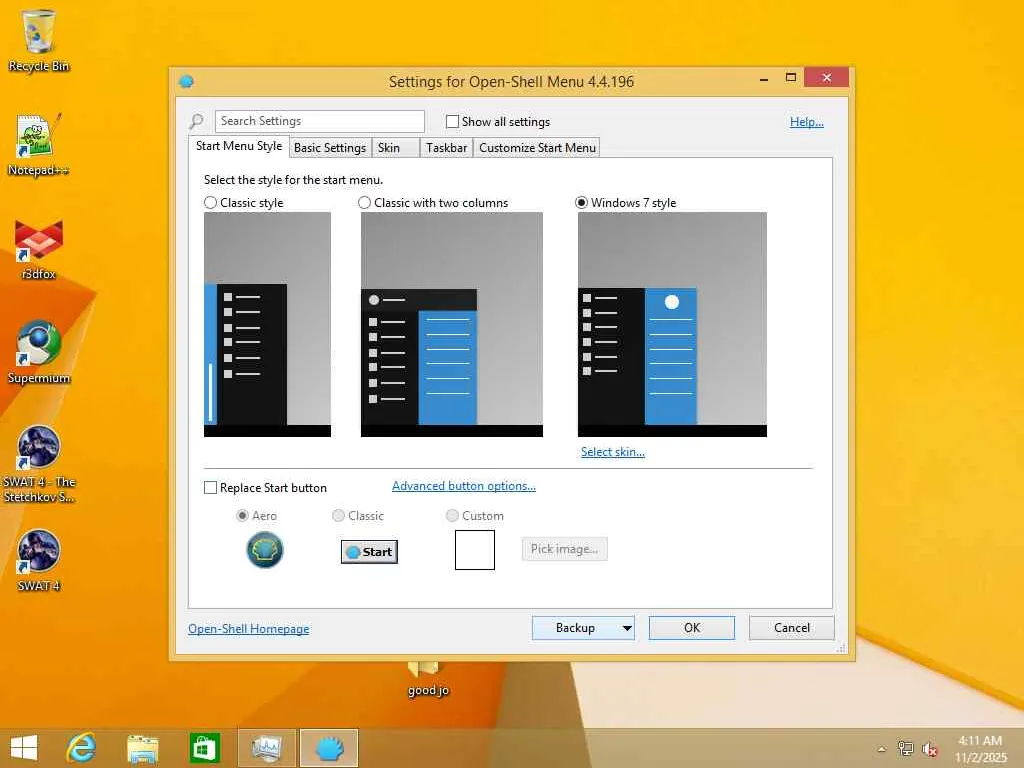
Task: Click the Windows 7 style preview thumbnail
Action: 672,325
